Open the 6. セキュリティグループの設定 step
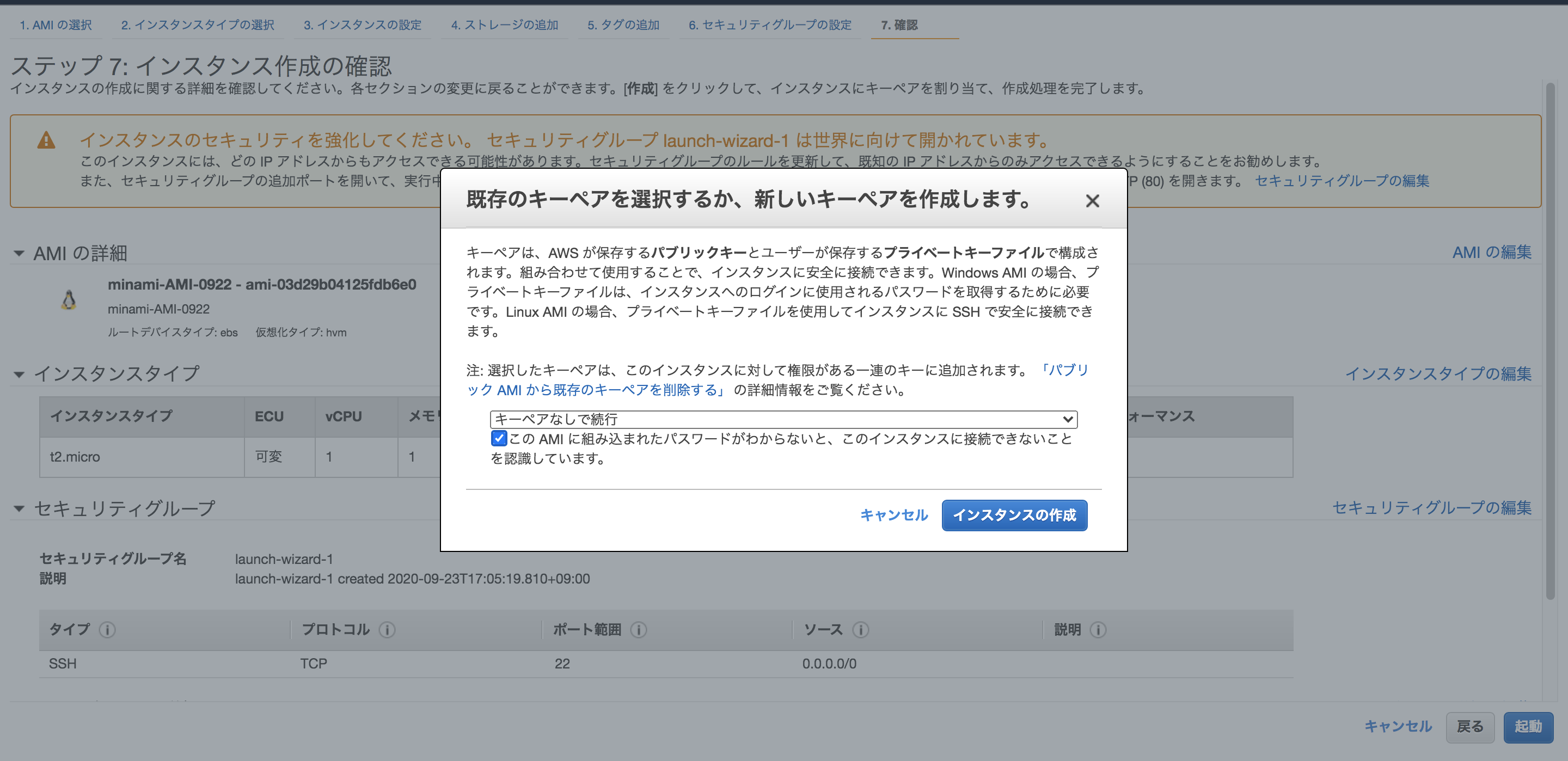 click(x=769, y=25)
